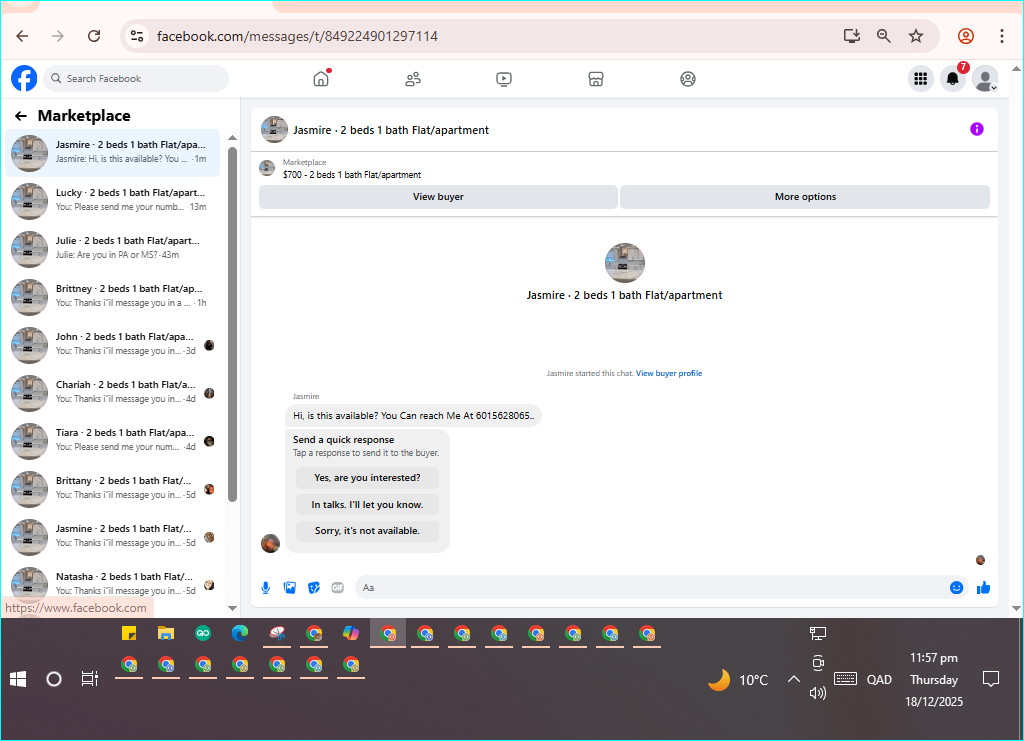Open John conversation
The height and width of the screenshot is (741, 1024).
(112, 345)
